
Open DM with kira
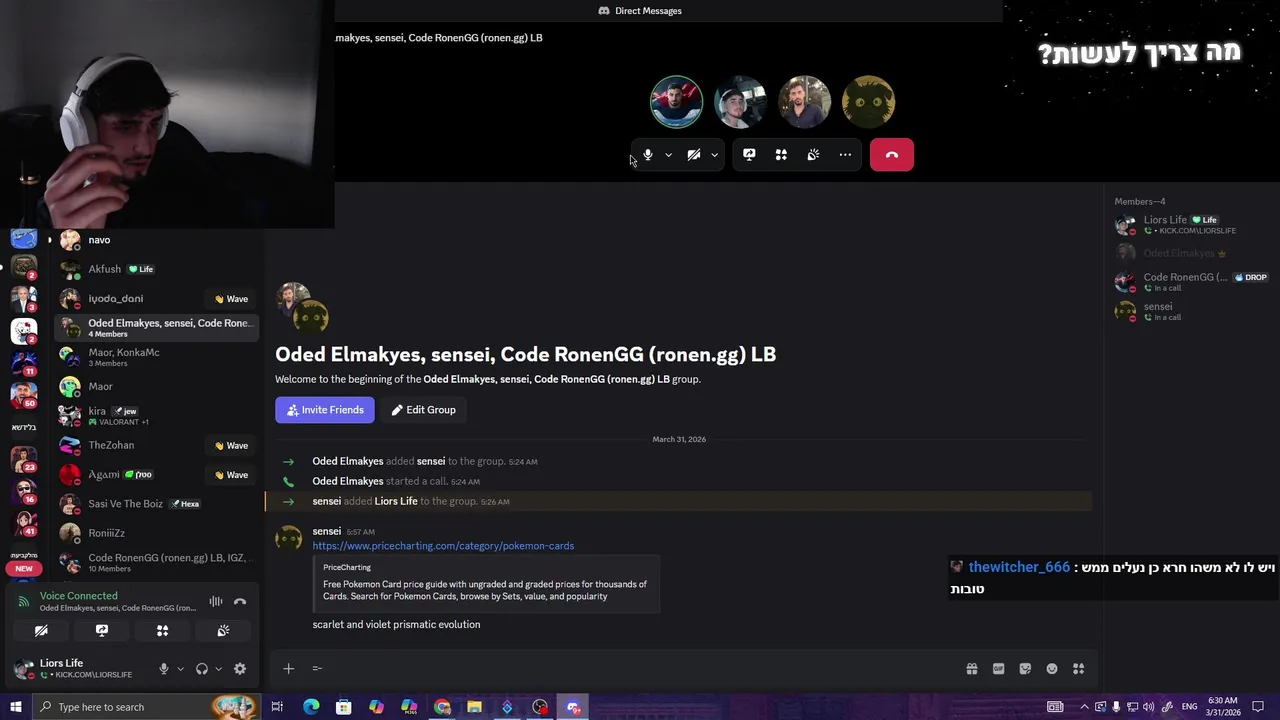[157, 416]
